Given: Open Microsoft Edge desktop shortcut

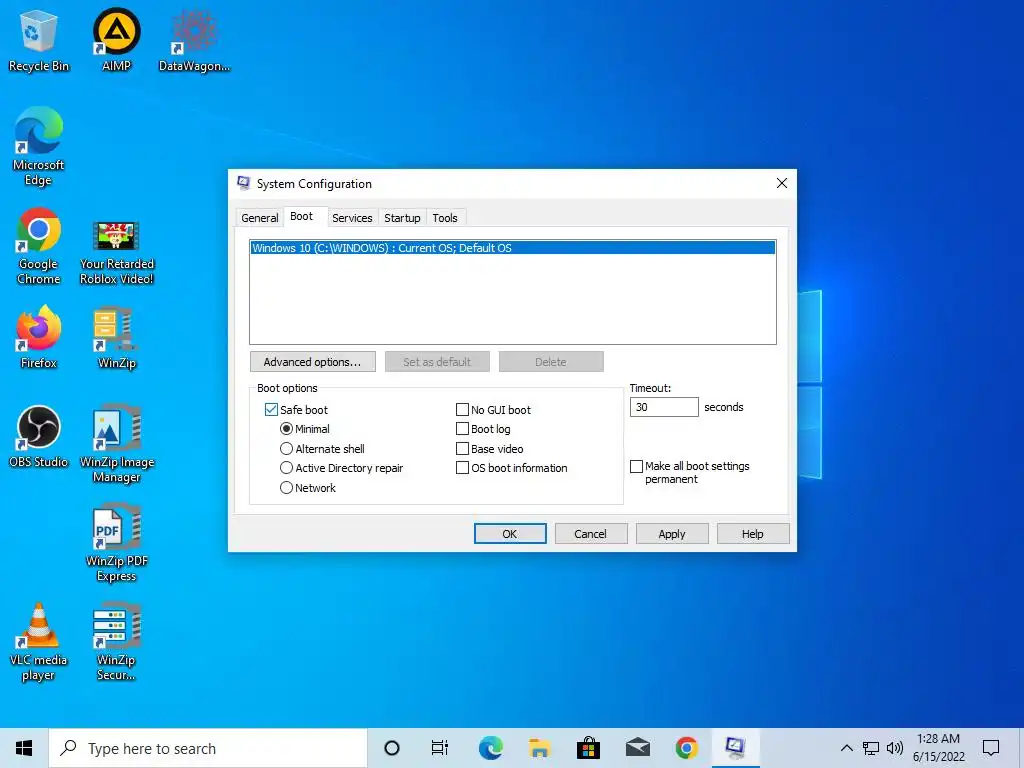Looking at the screenshot, I should click(39, 146).
